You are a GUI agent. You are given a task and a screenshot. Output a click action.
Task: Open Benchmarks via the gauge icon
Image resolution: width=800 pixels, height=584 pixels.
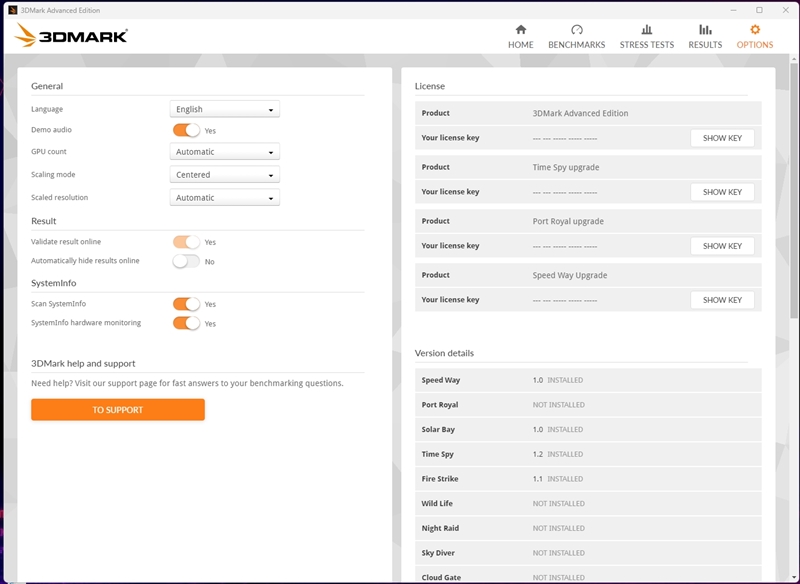[576, 30]
